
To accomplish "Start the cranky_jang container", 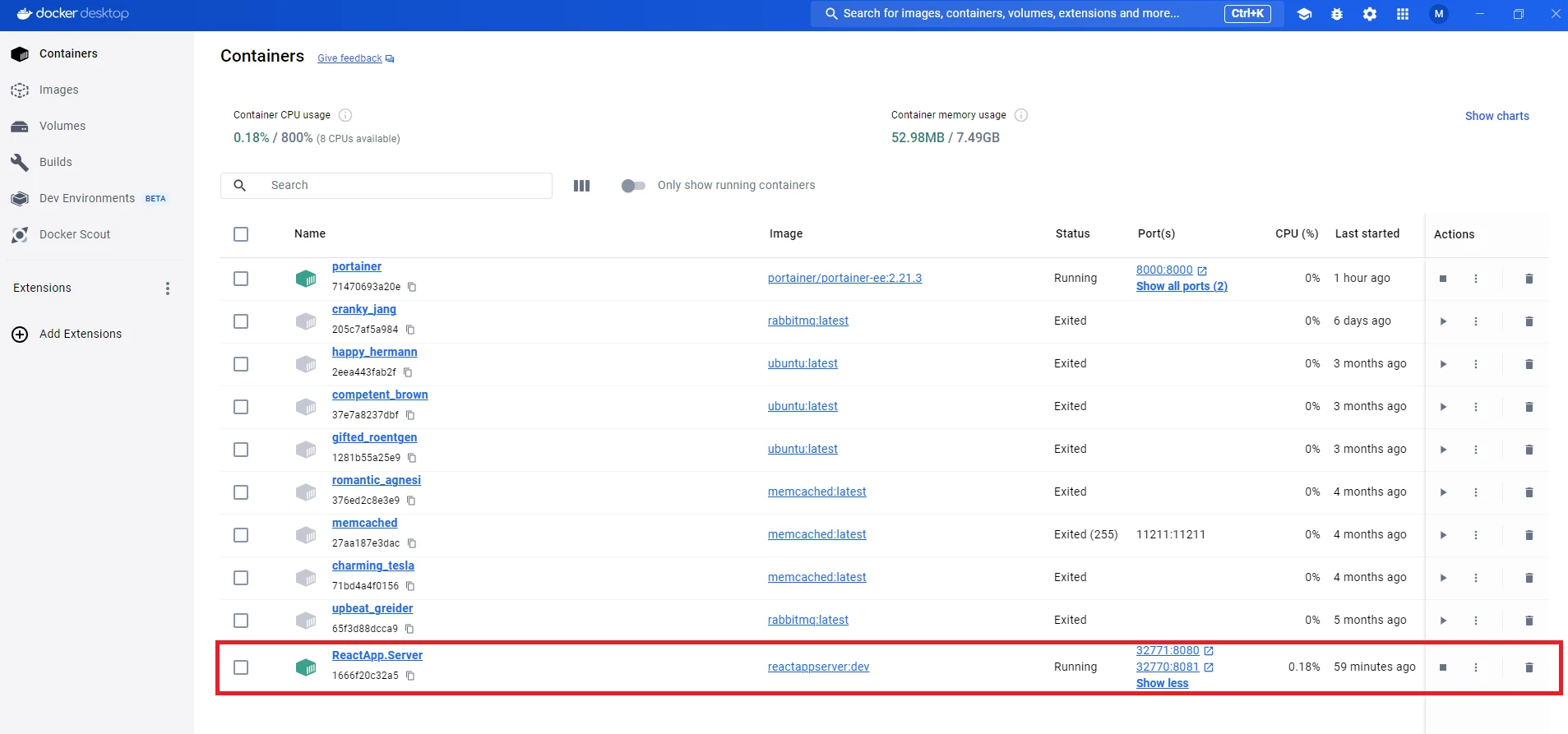I will click(1442, 321).
